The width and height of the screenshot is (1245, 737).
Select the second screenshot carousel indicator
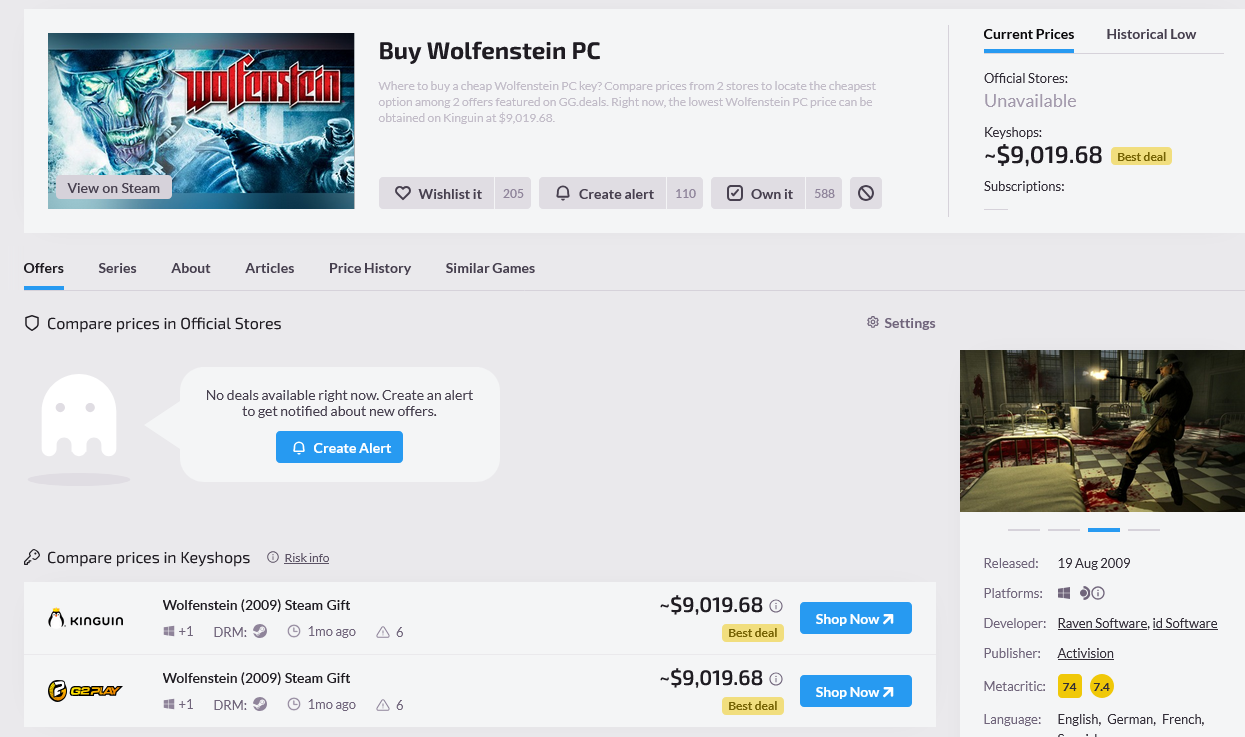[x=1064, y=529]
